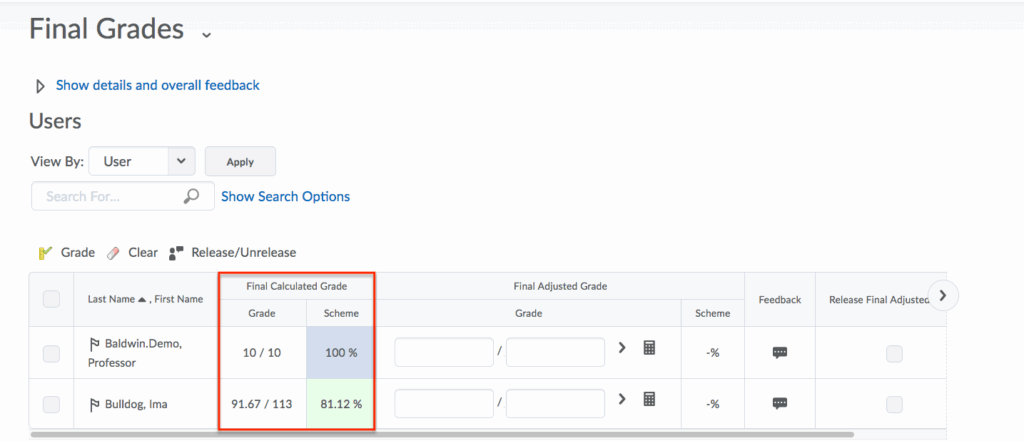Click the Clear eraser action
The image size is (1024, 441).
pos(132,253)
